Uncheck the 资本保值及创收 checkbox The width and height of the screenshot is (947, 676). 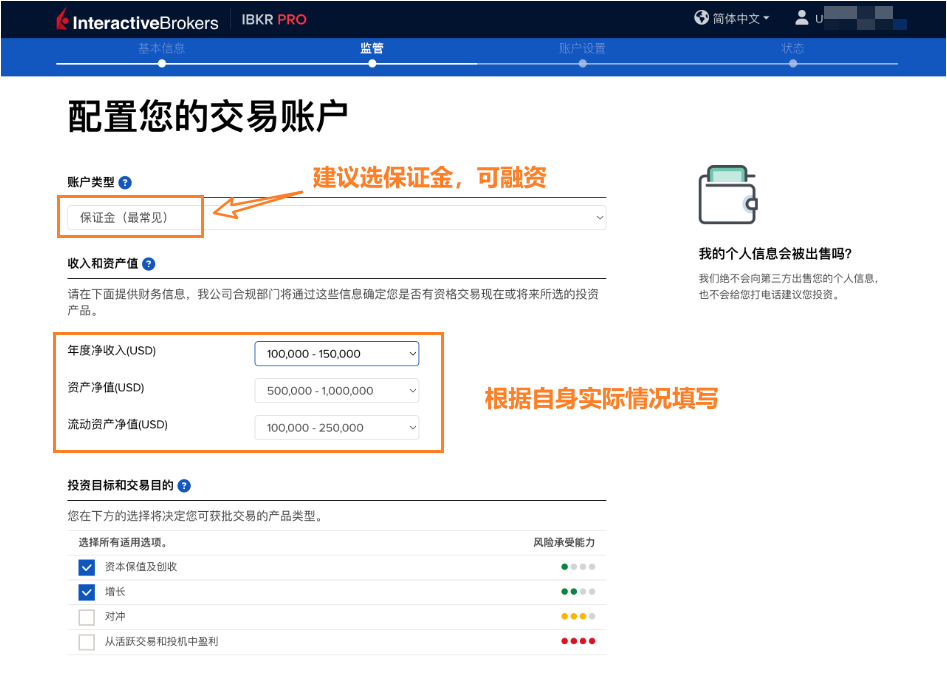pyautogui.click(x=87, y=567)
